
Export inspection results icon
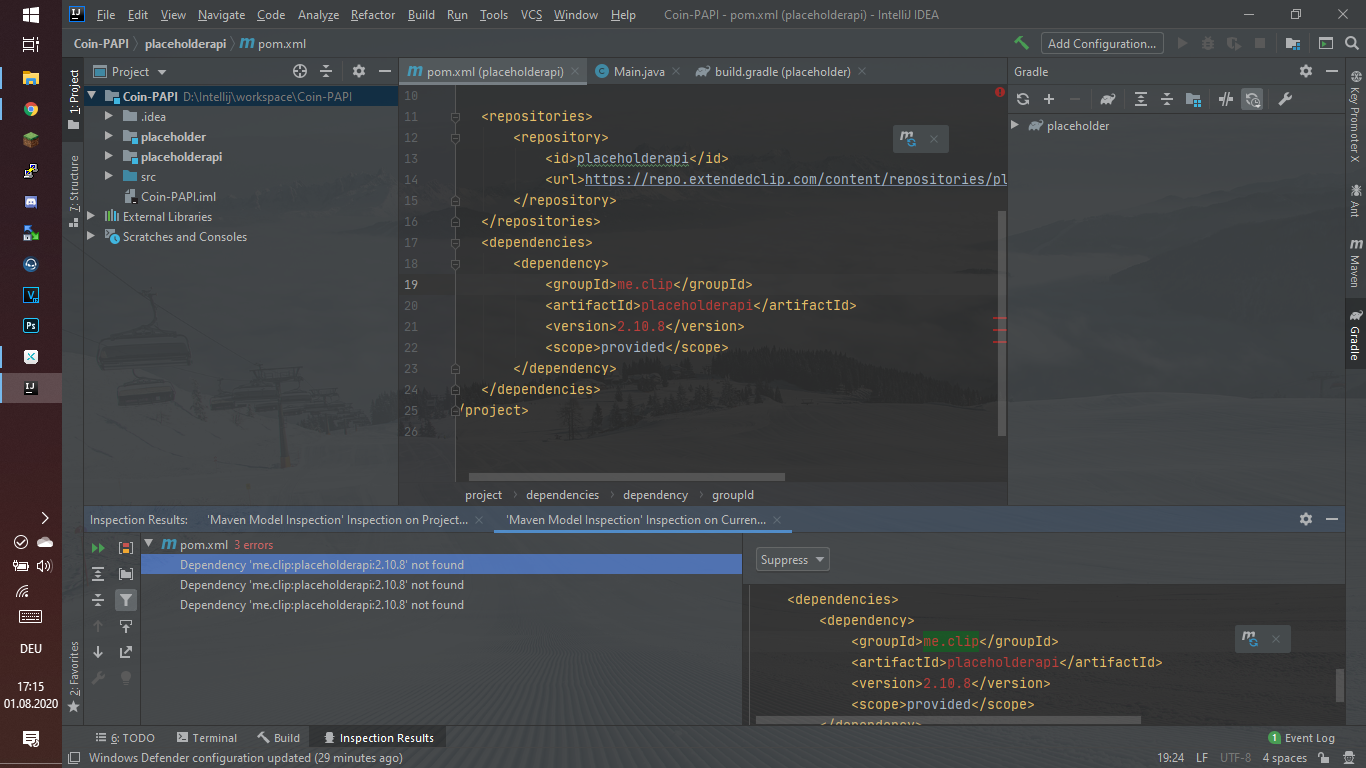[x=126, y=651]
